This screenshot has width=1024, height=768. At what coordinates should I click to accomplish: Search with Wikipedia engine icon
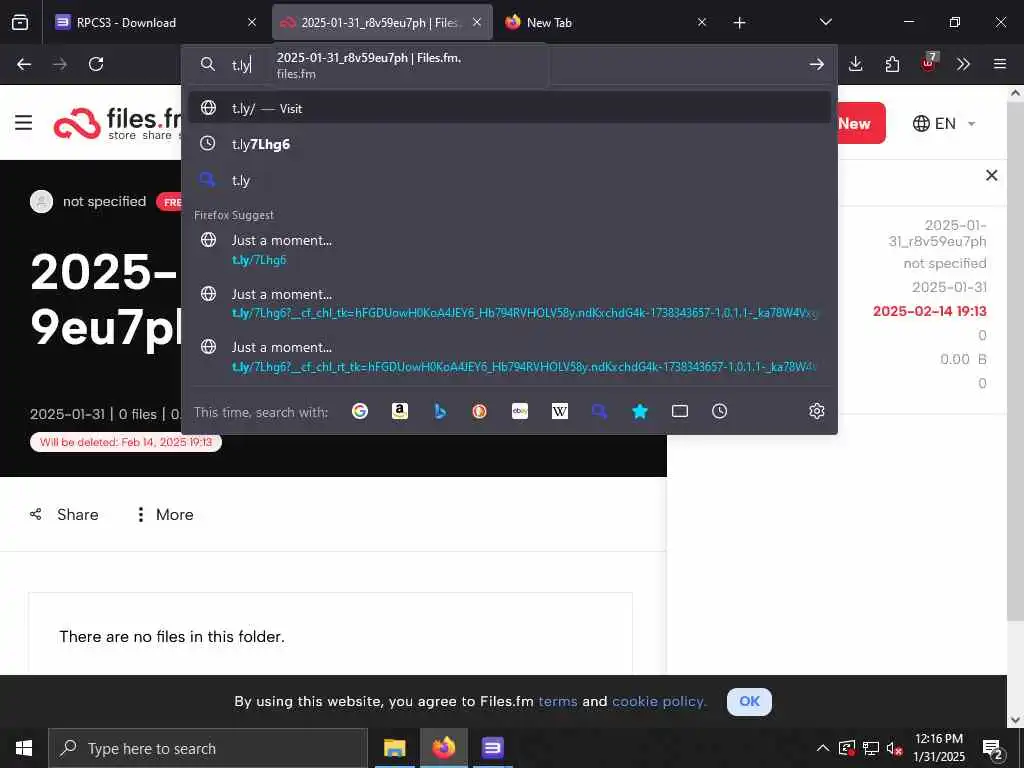click(x=560, y=411)
